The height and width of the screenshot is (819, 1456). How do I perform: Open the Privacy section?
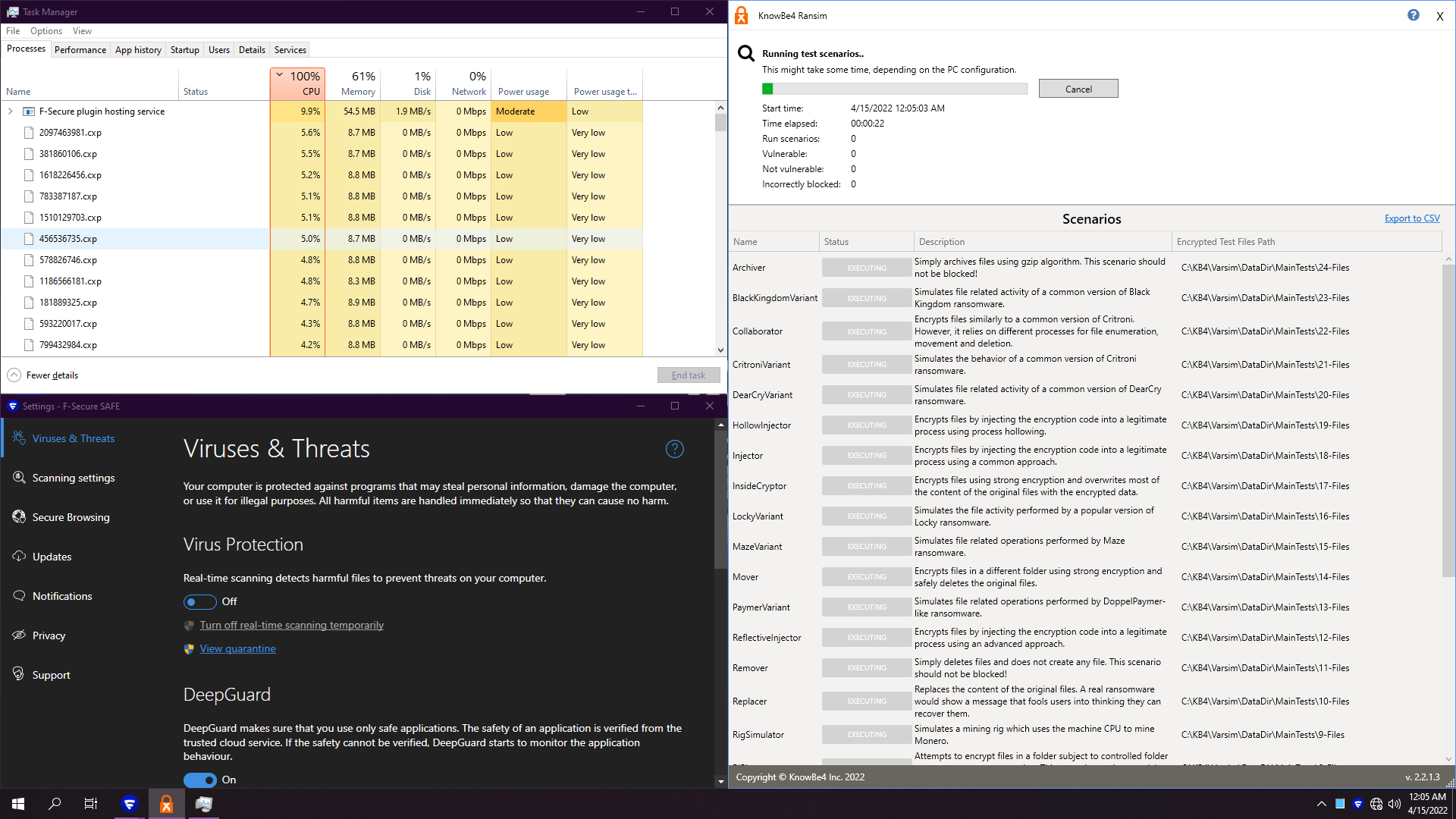click(x=49, y=635)
